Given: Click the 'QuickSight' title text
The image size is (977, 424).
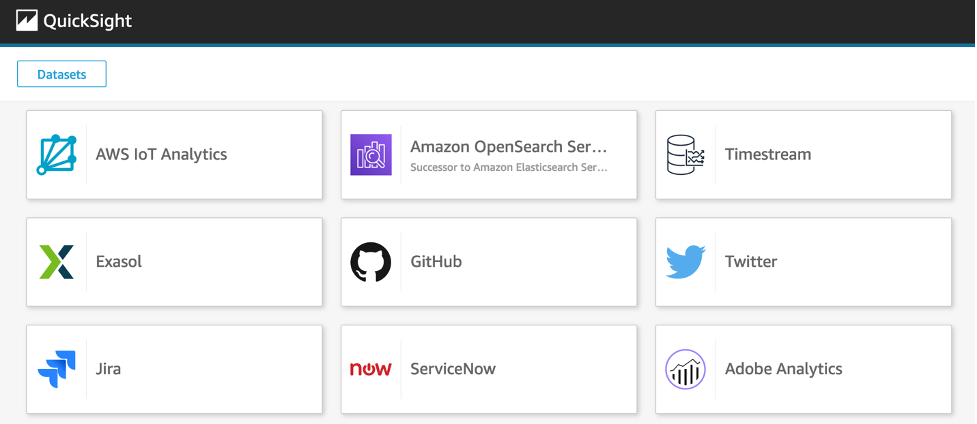Looking at the screenshot, I should (x=88, y=21).
